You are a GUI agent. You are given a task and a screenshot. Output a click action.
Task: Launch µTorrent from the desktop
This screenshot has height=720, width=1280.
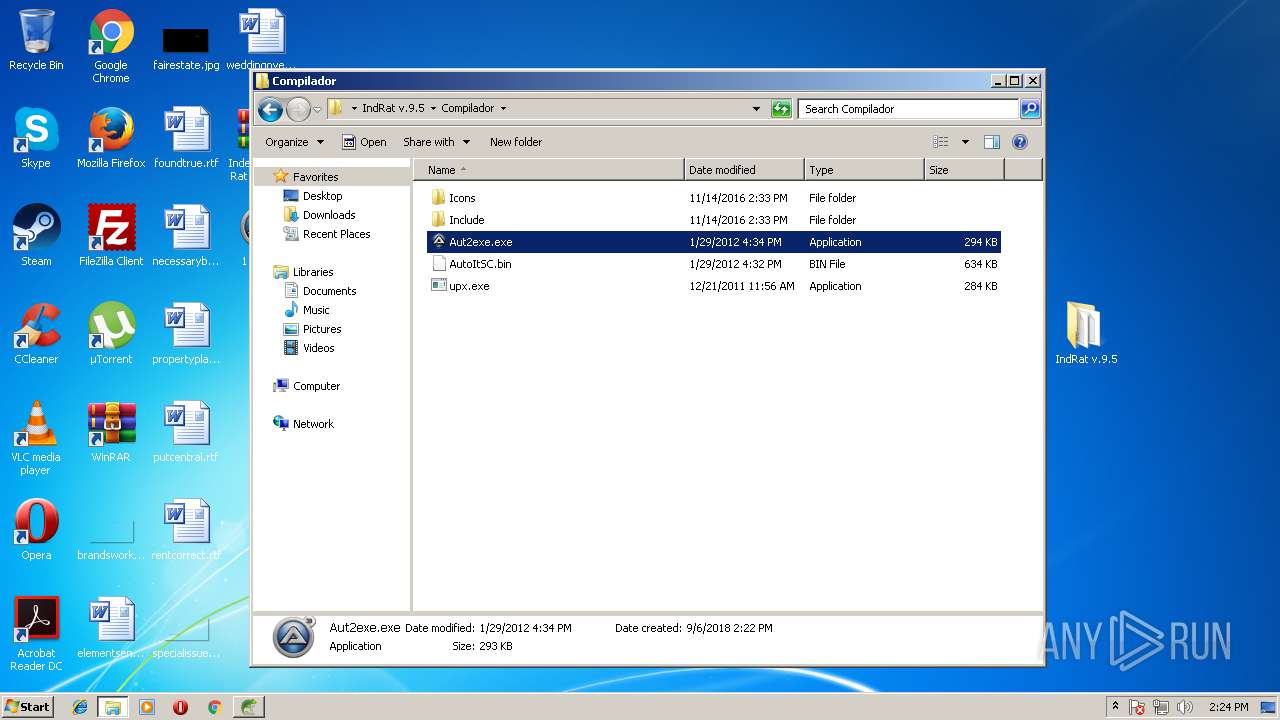point(111,334)
